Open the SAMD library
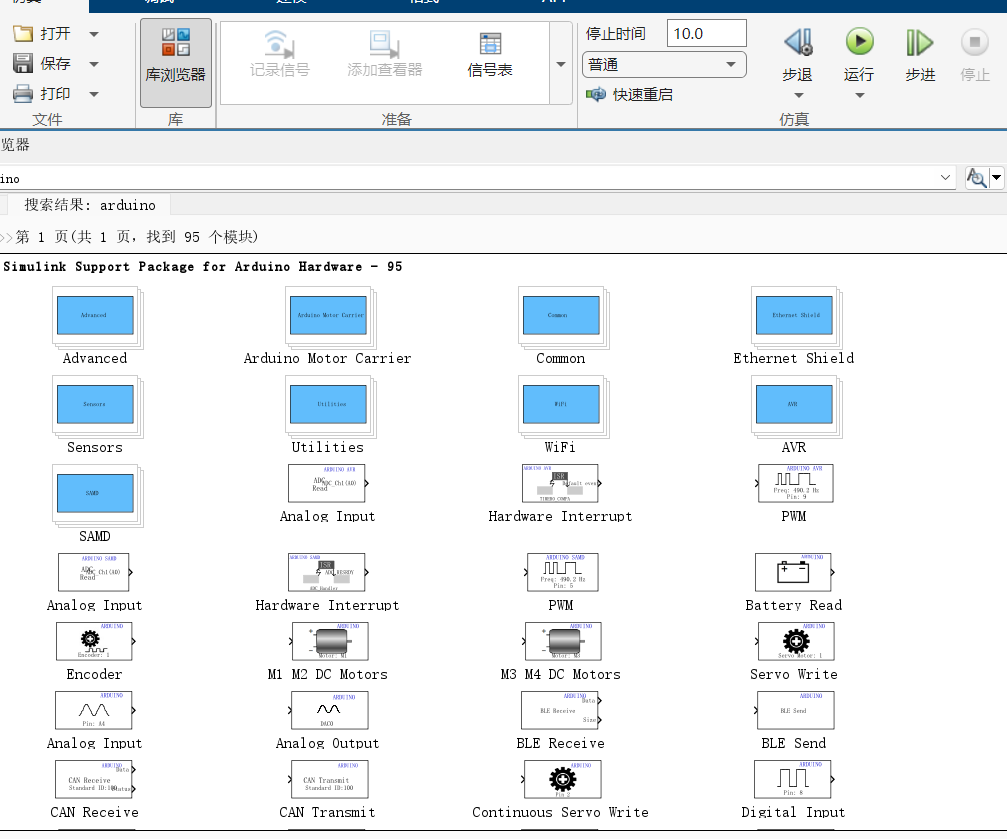The image size is (1007, 839). point(96,504)
